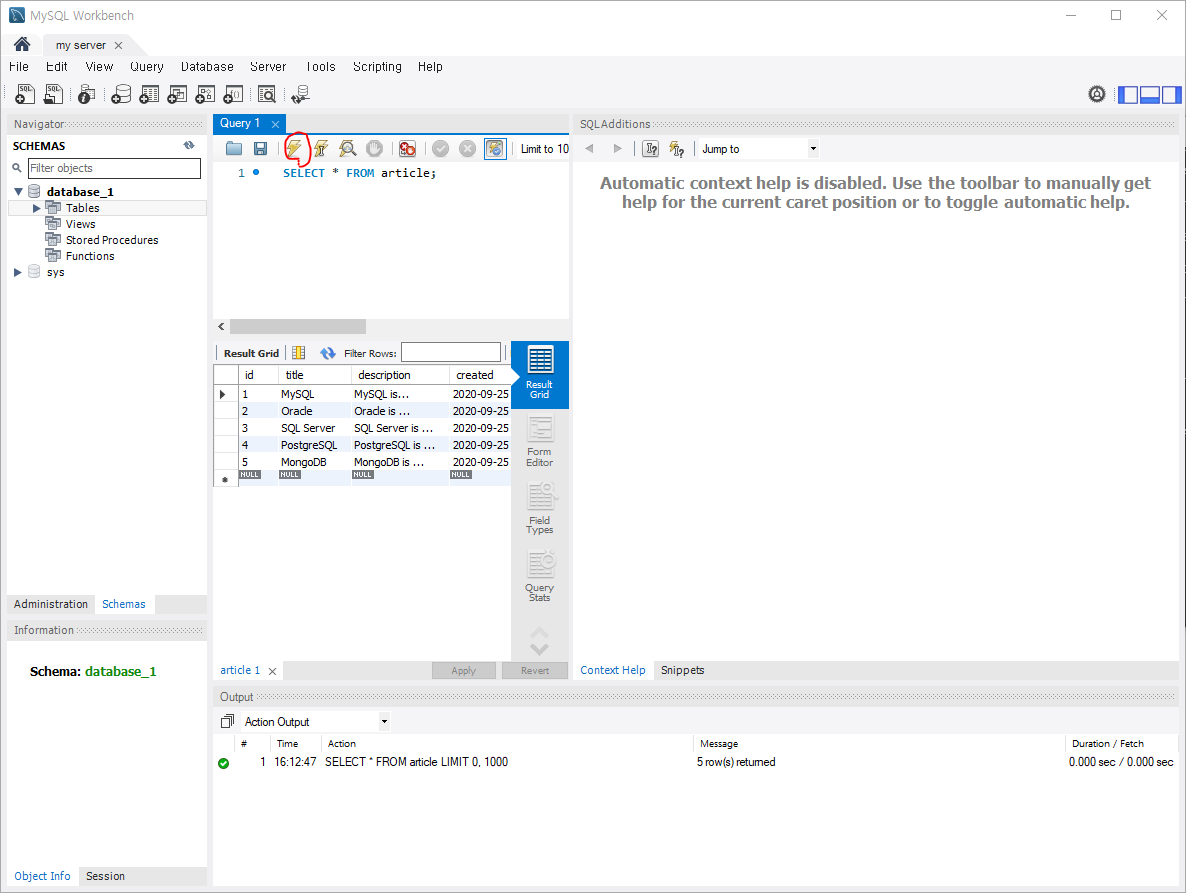Collapse the database_1 schema tree node

(18, 192)
